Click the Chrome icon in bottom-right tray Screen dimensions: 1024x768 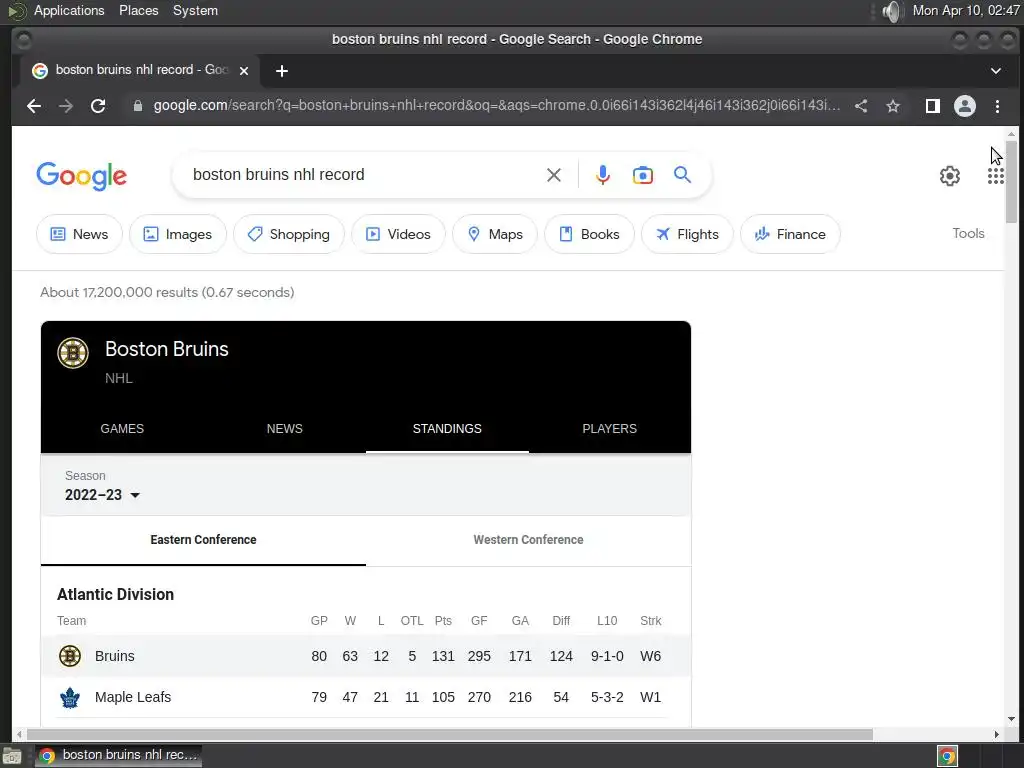(947, 756)
